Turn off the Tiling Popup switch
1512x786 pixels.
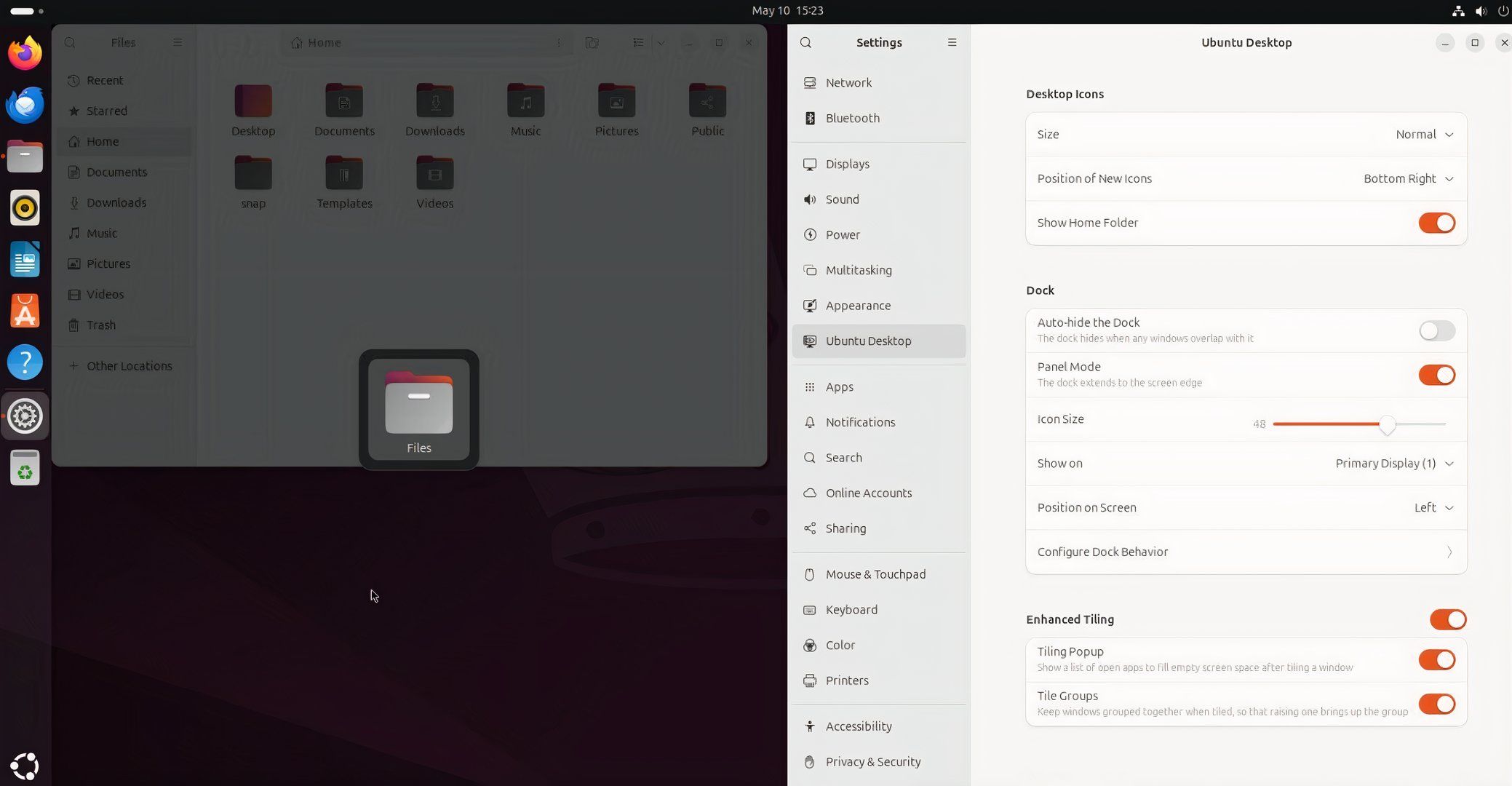coord(1436,659)
